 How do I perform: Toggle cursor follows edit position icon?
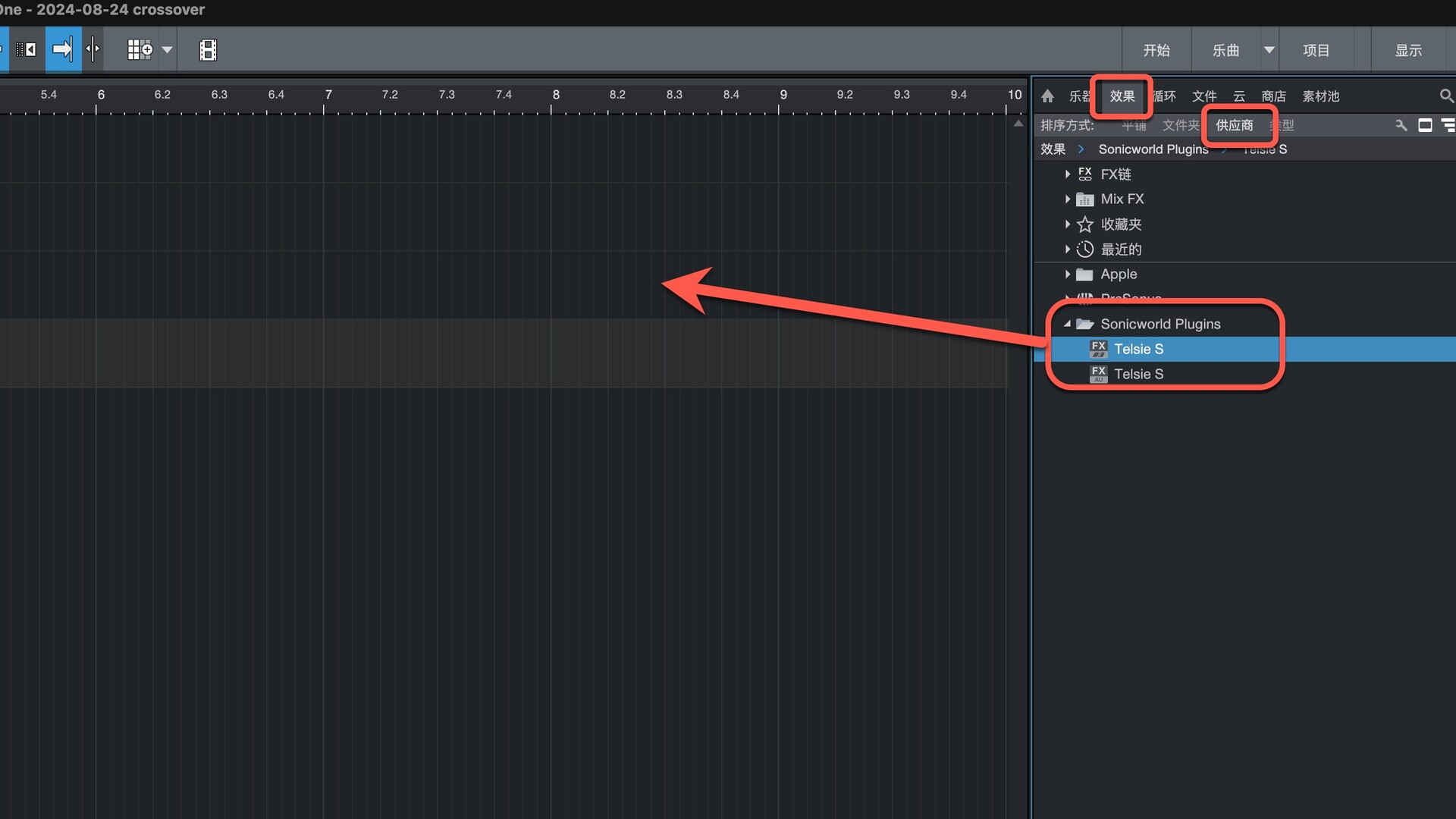tap(93, 50)
